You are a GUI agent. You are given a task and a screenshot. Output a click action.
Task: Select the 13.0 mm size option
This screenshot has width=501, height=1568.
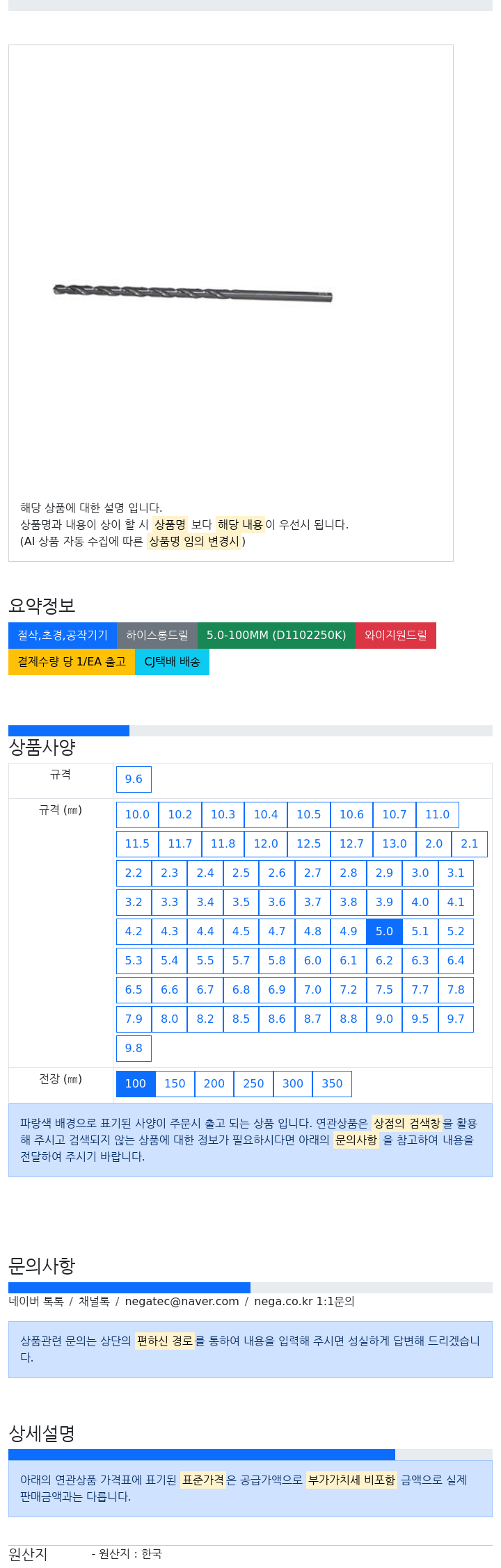[x=395, y=843]
